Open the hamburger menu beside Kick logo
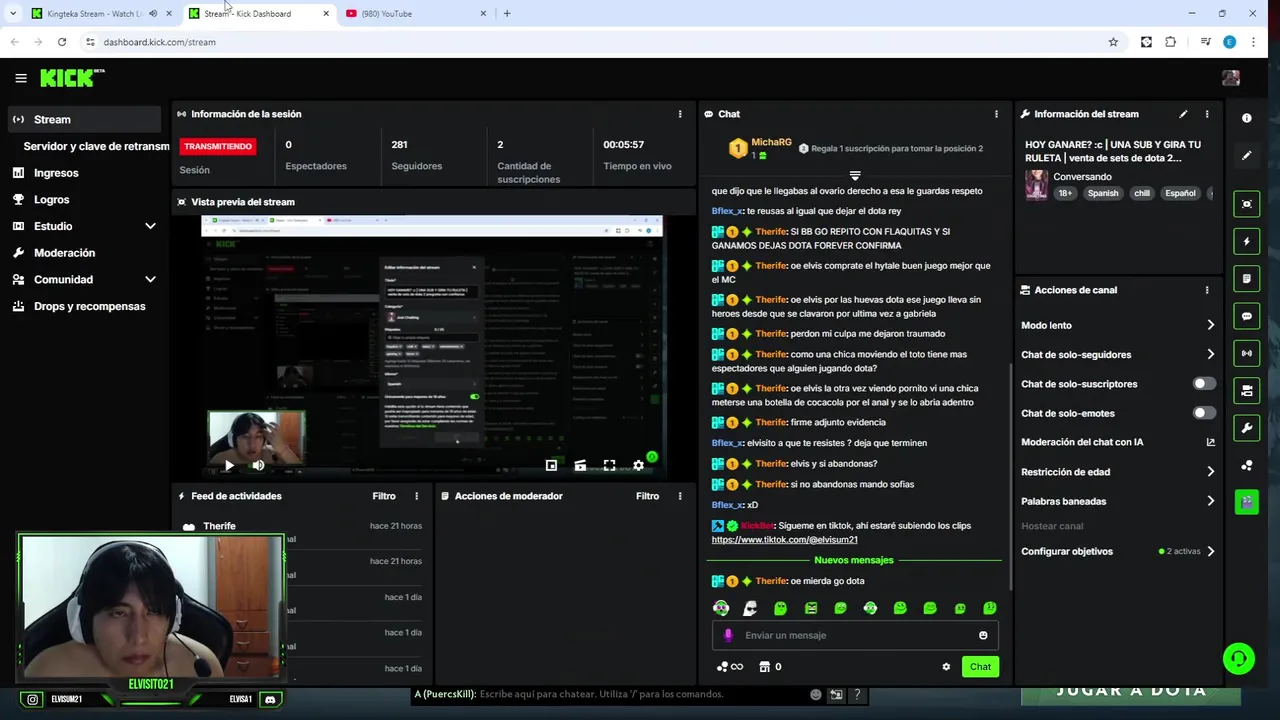Screen dimensions: 1280x720 [x=21, y=78]
